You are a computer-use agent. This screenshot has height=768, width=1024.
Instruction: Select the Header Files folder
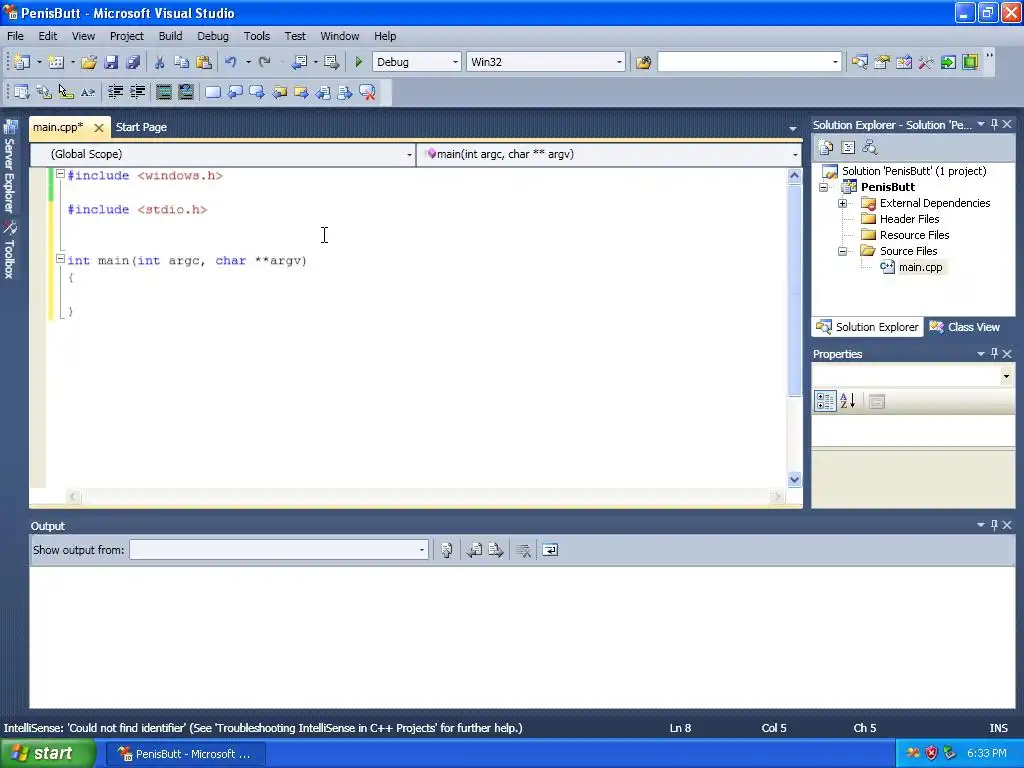coord(909,219)
